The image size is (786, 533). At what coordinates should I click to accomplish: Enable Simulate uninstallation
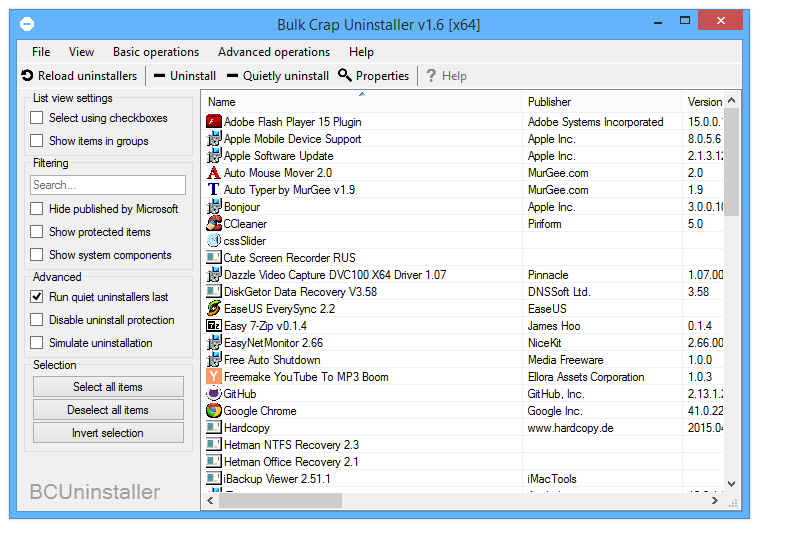tap(37, 343)
